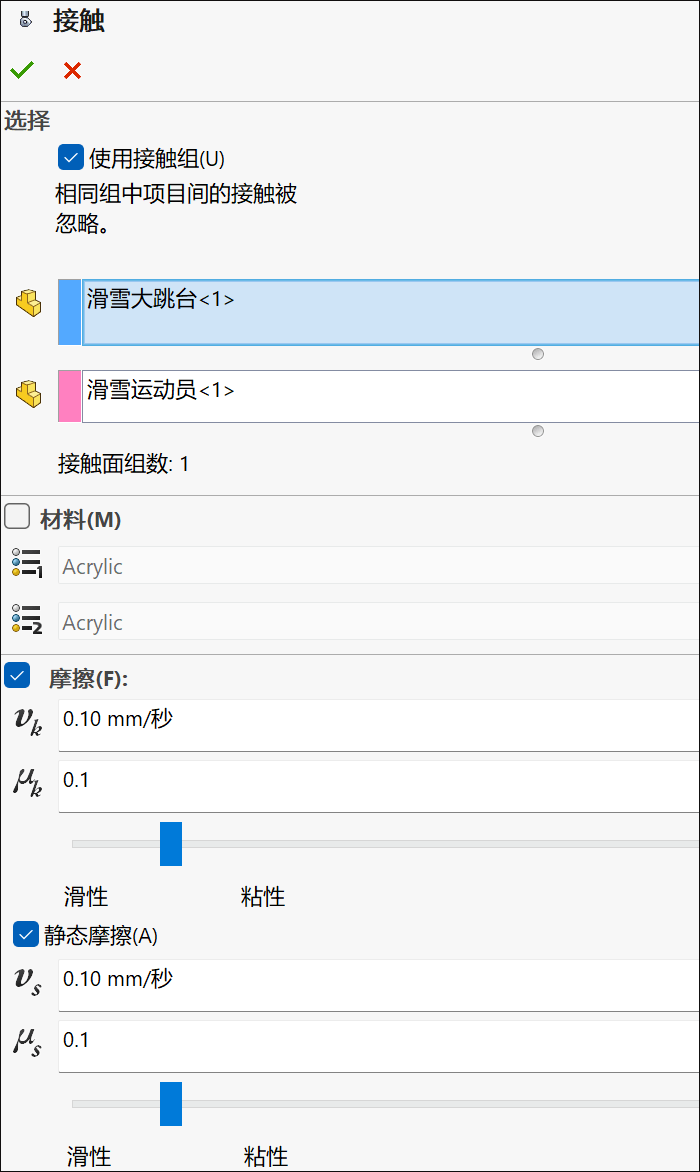Open the first Acrylic material dropdown
The image size is (700, 1172).
379,566
